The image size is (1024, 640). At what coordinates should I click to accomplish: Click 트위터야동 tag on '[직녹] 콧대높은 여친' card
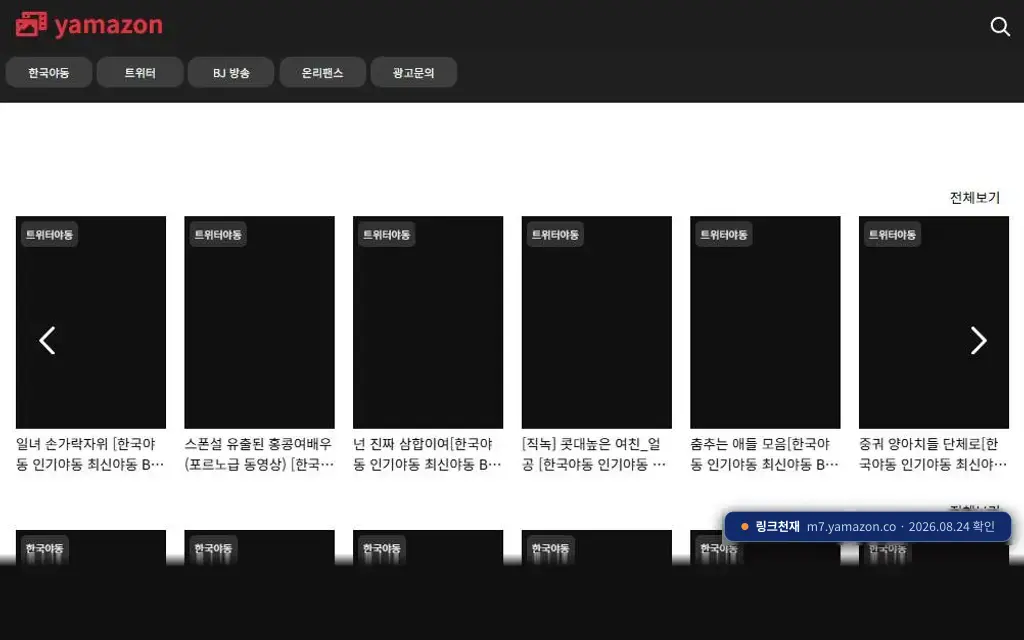tap(555, 234)
